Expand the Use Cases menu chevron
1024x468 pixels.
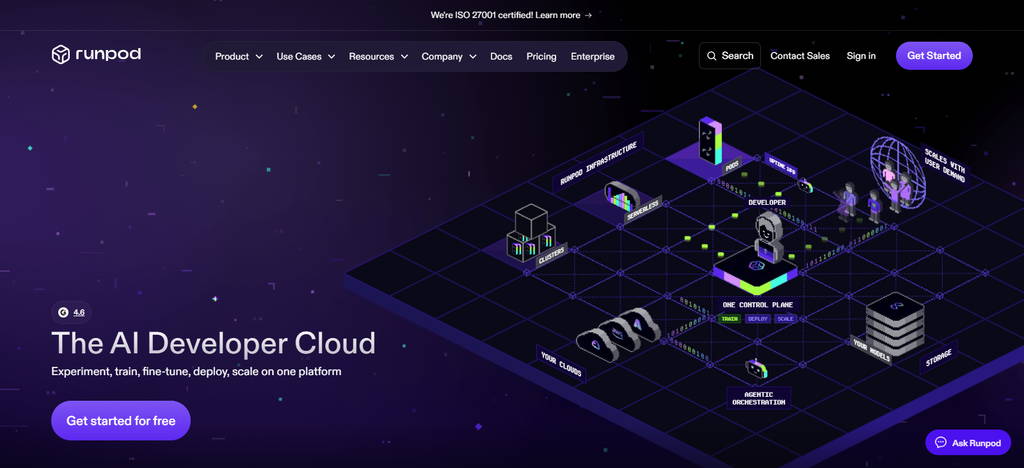pyautogui.click(x=331, y=57)
